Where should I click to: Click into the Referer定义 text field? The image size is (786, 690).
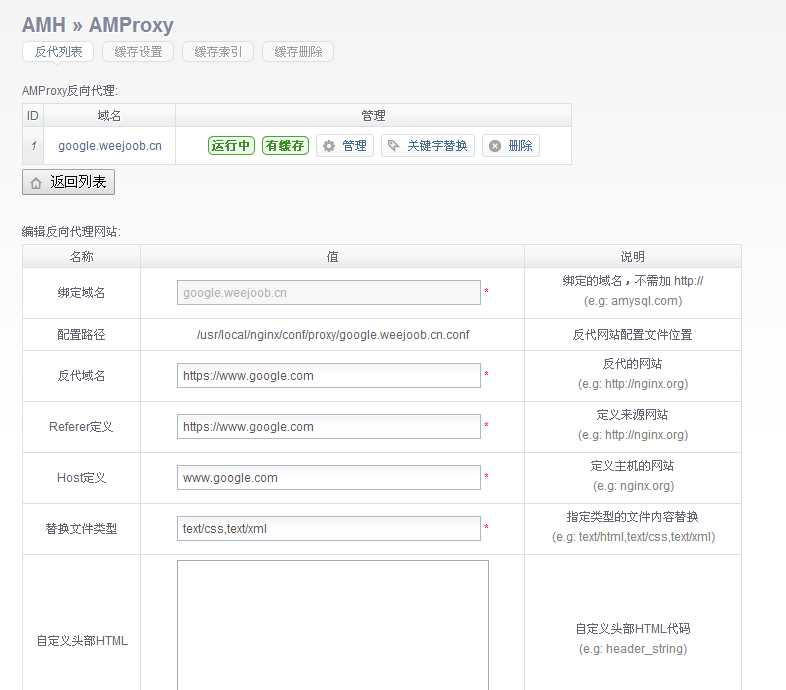328,427
